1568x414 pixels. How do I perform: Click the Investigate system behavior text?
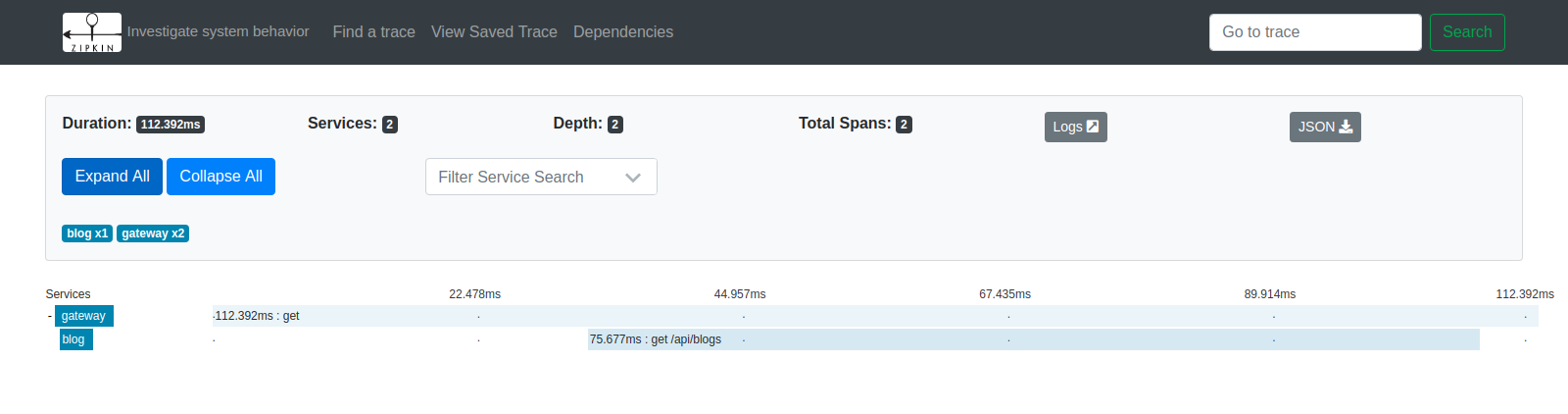click(x=218, y=31)
